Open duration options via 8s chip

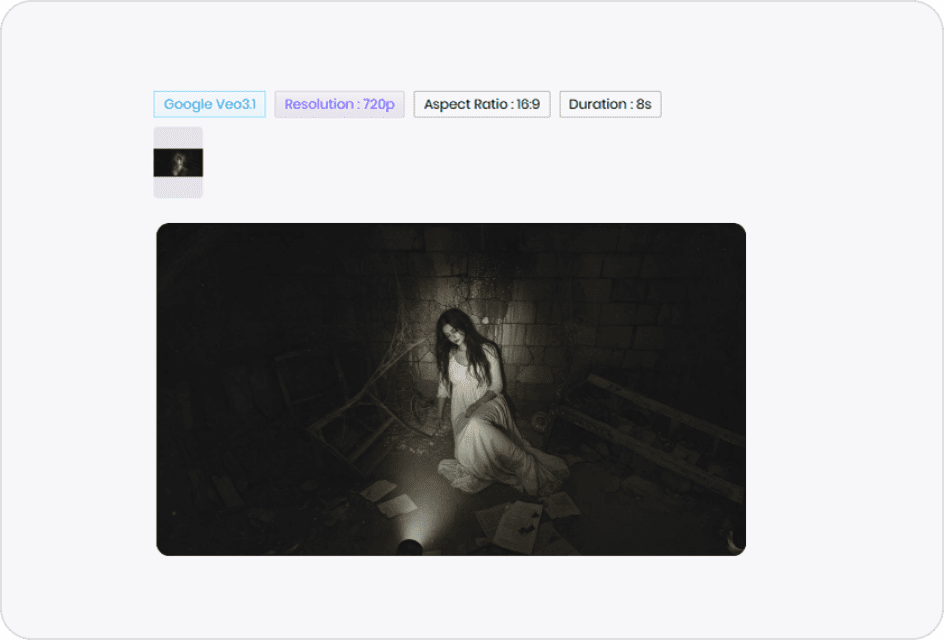(x=610, y=104)
